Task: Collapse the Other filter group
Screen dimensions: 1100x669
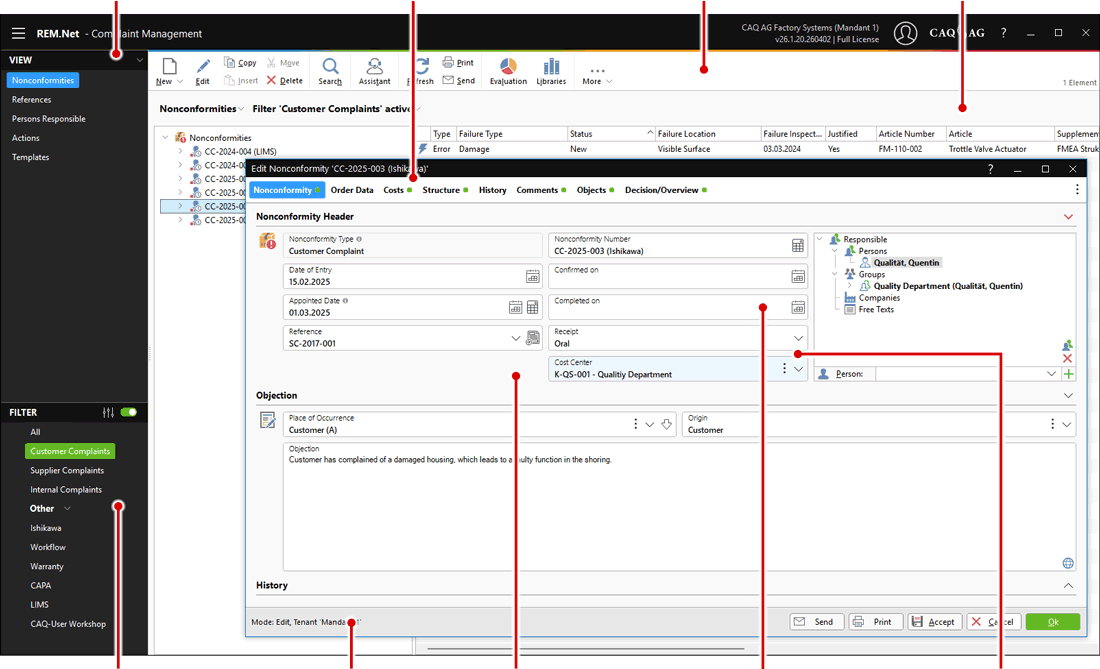Action: point(67,508)
